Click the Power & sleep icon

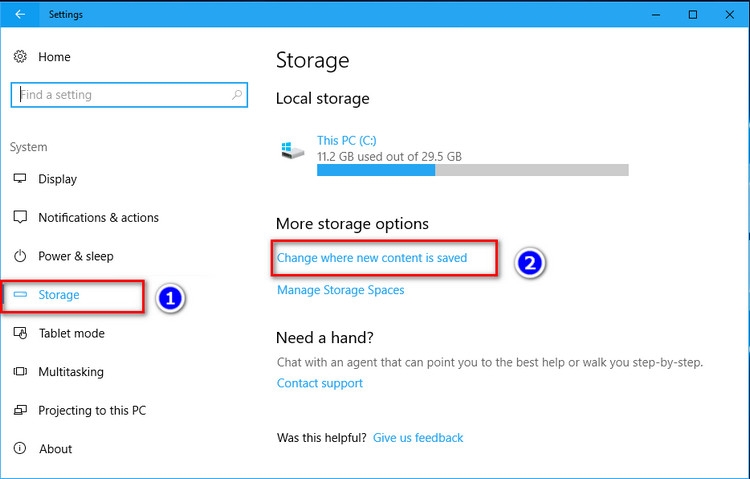tap(20, 256)
